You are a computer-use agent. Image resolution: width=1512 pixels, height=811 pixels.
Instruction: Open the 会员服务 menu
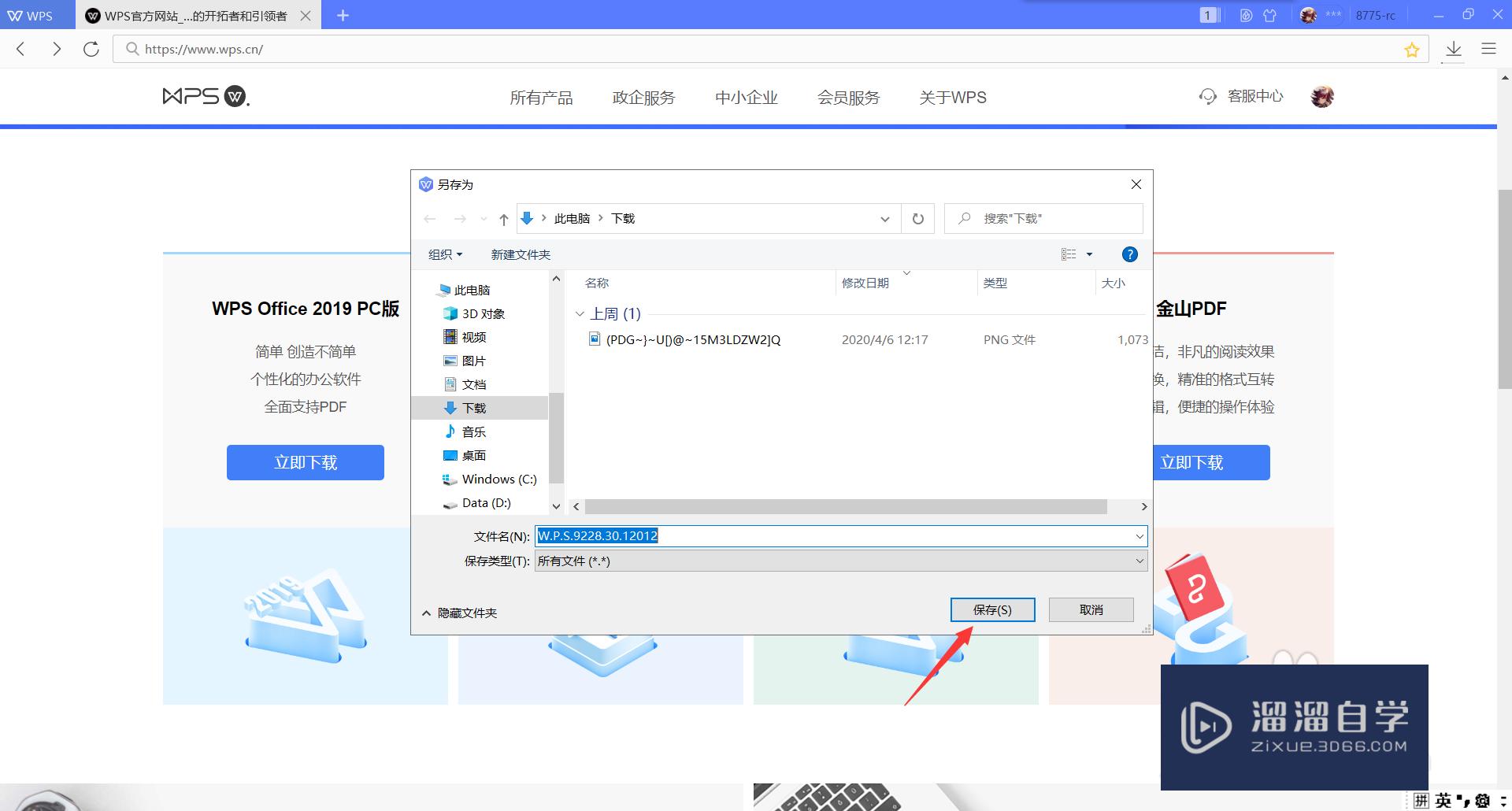point(848,97)
